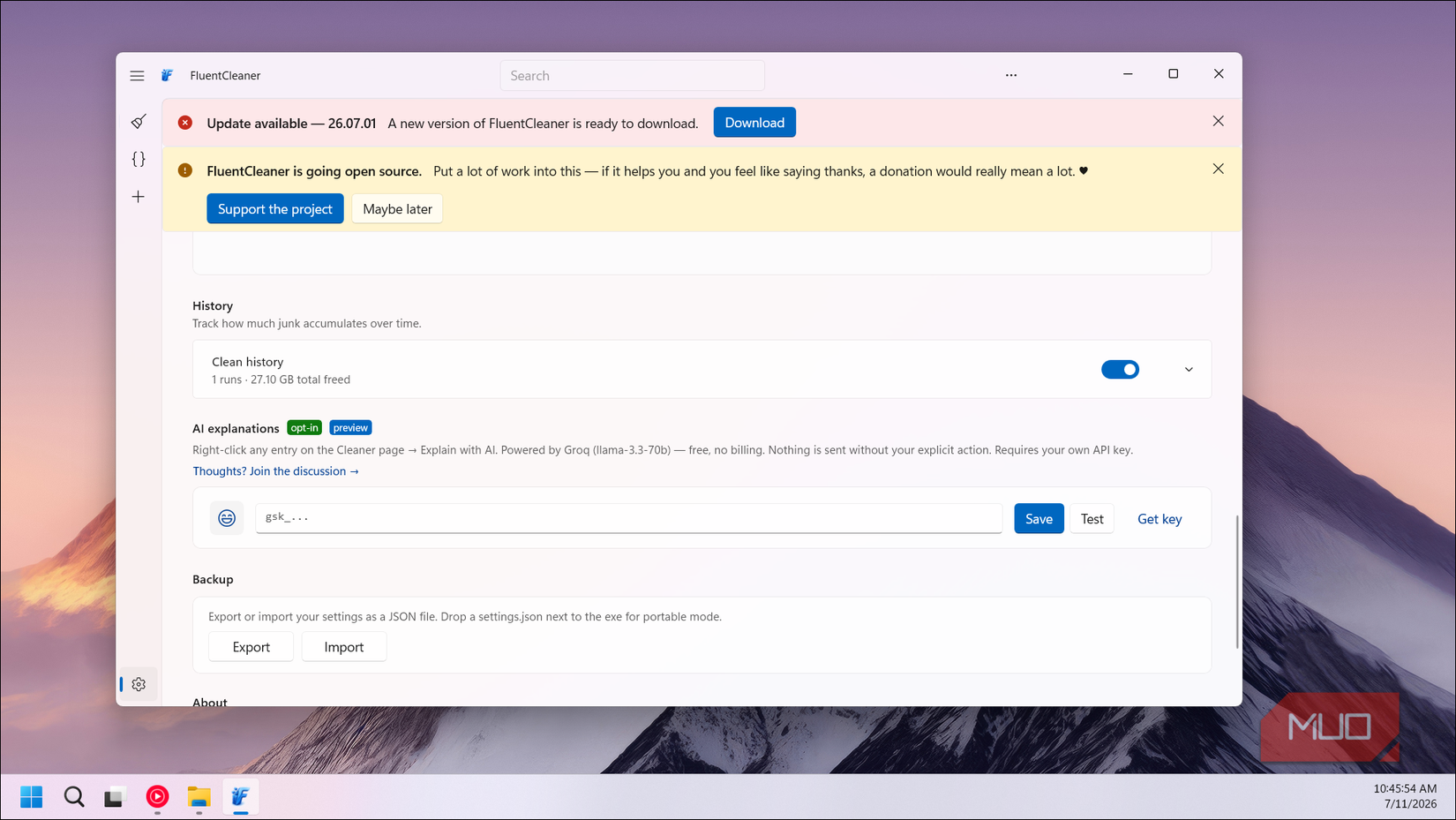This screenshot has width=1456, height=820.
Task: Open the Cleaner page broom icon
Action: [x=139, y=122]
